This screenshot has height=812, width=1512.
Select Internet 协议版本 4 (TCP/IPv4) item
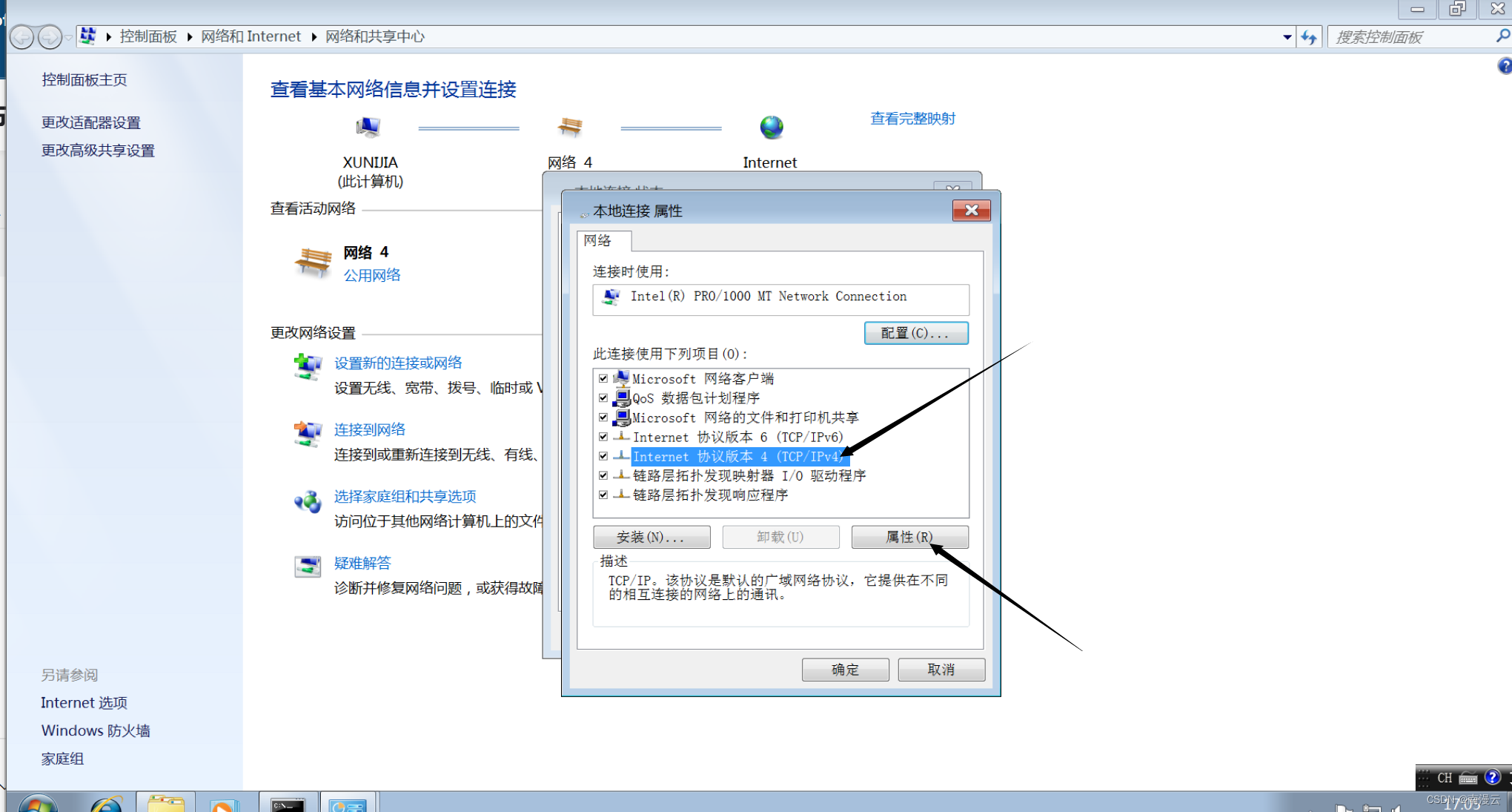tap(737, 457)
